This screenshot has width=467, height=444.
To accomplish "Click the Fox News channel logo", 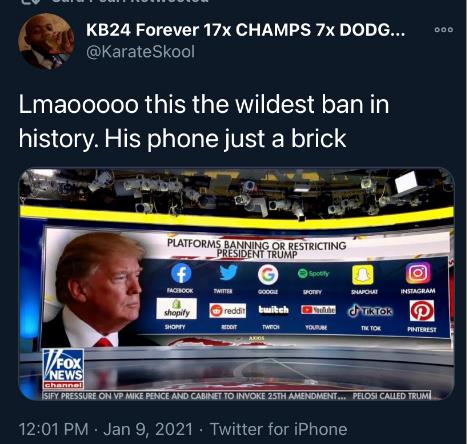I will click(63, 369).
